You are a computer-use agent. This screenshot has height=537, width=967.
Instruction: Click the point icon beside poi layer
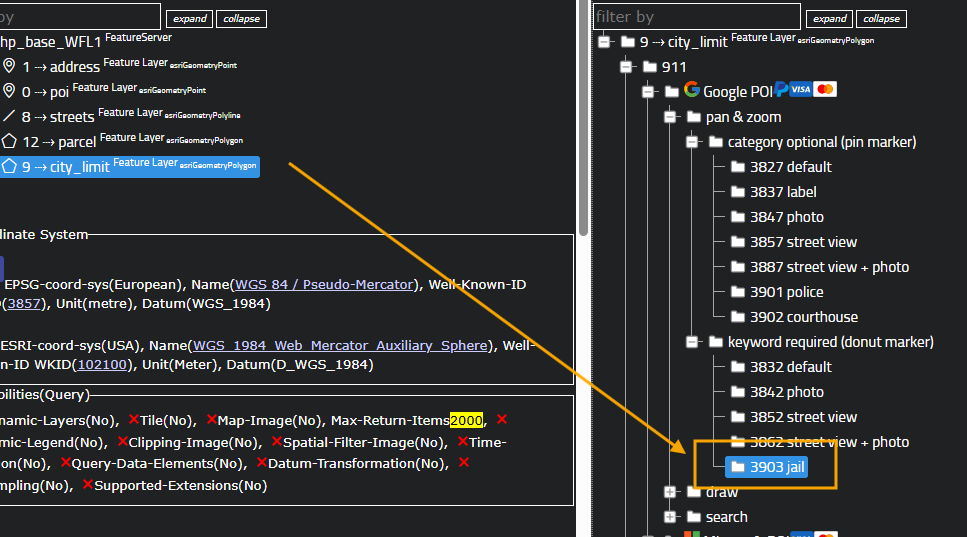coord(9,91)
